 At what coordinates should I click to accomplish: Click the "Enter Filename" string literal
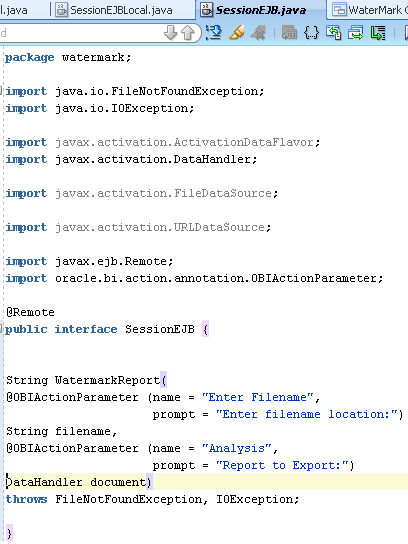[257, 397]
